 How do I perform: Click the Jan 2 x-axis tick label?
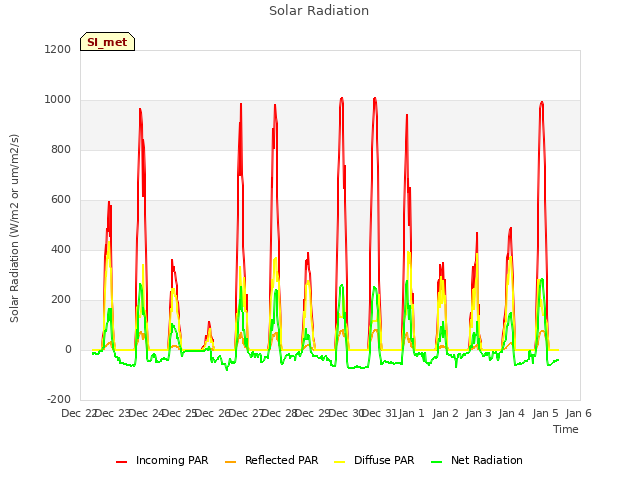point(445,413)
